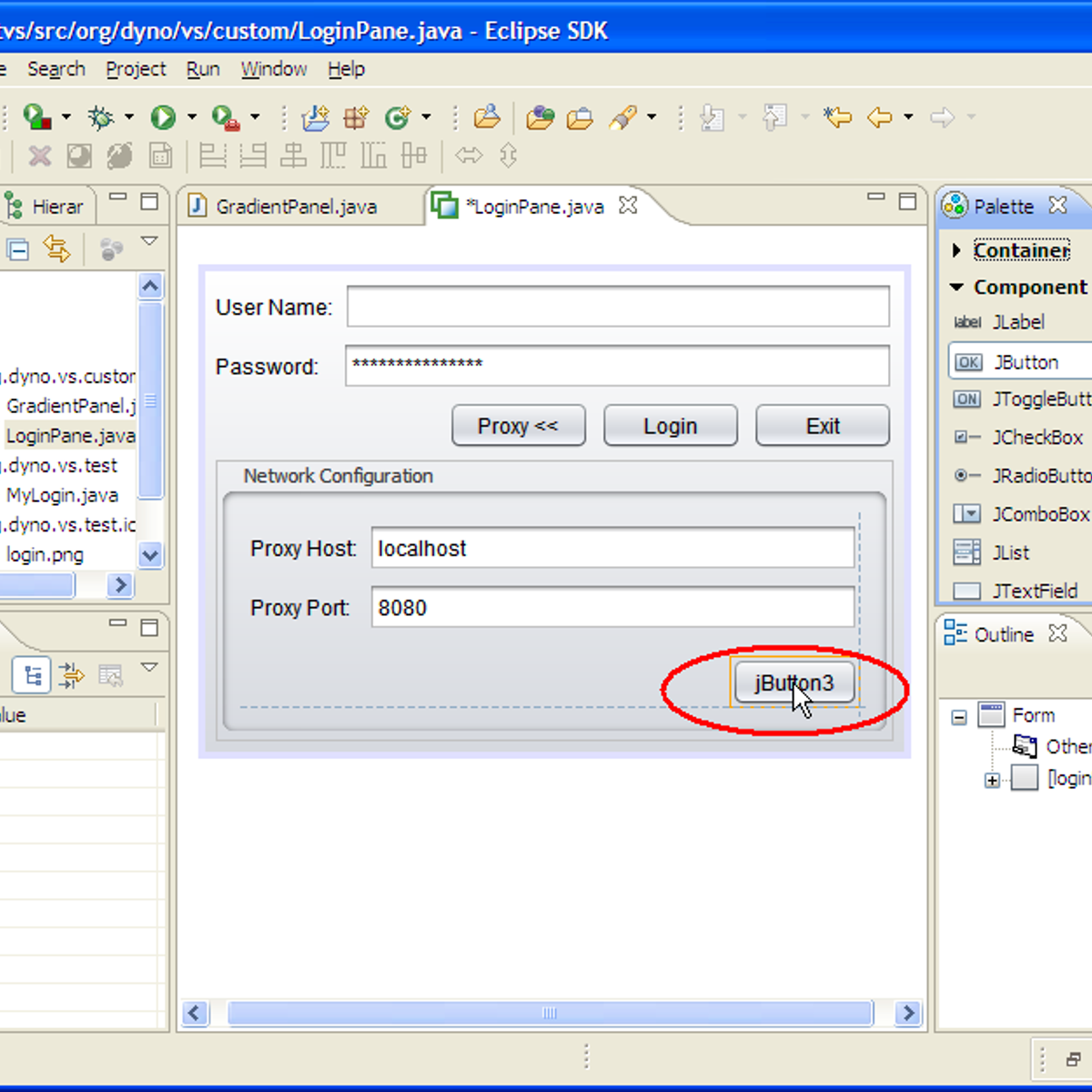This screenshot has height=1092, width=1092.
Task: Click the Debug bug icon
Action: [x=100, y=117]
